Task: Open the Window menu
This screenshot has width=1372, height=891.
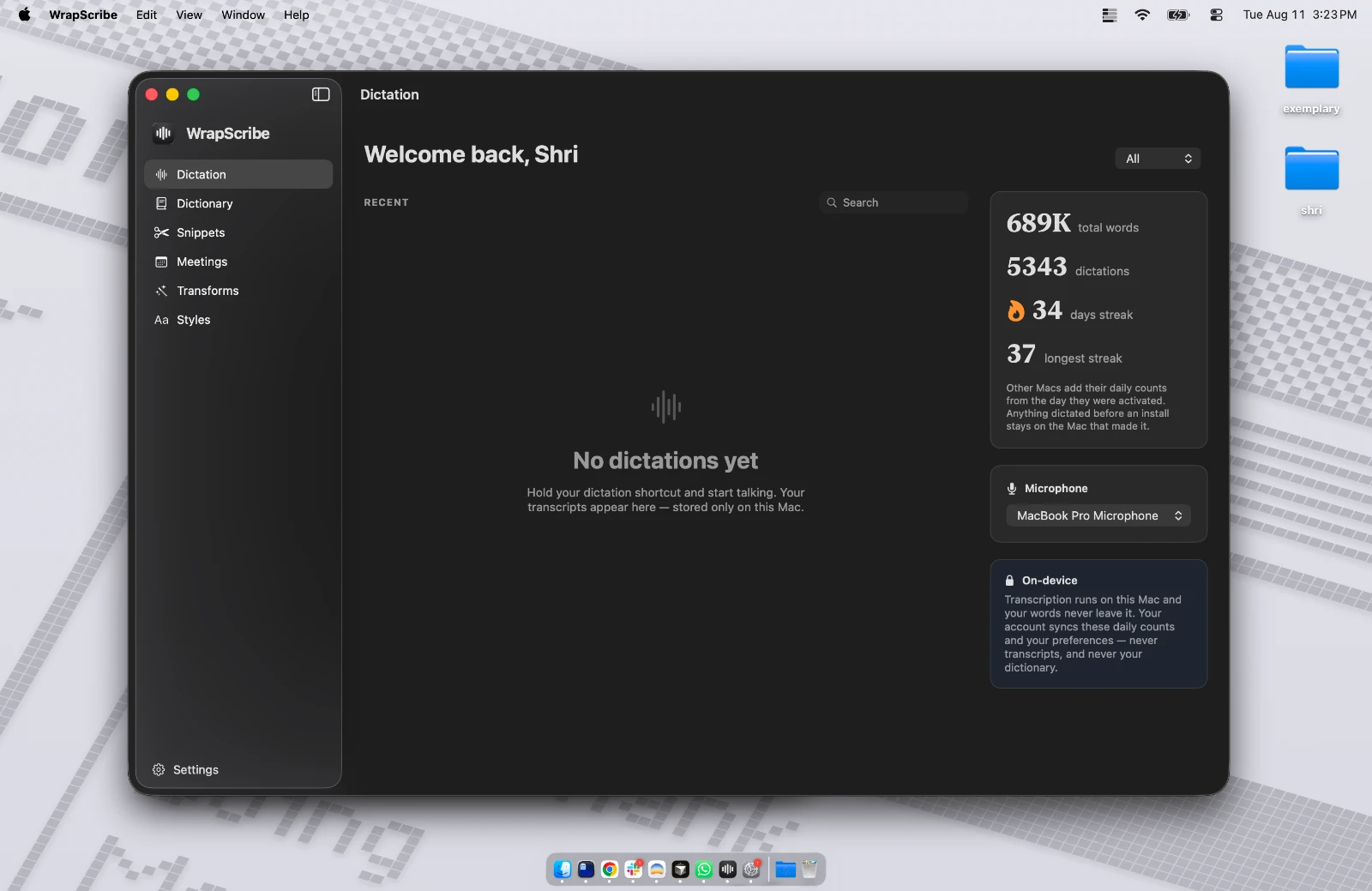Action: click(x=244, y=15)
